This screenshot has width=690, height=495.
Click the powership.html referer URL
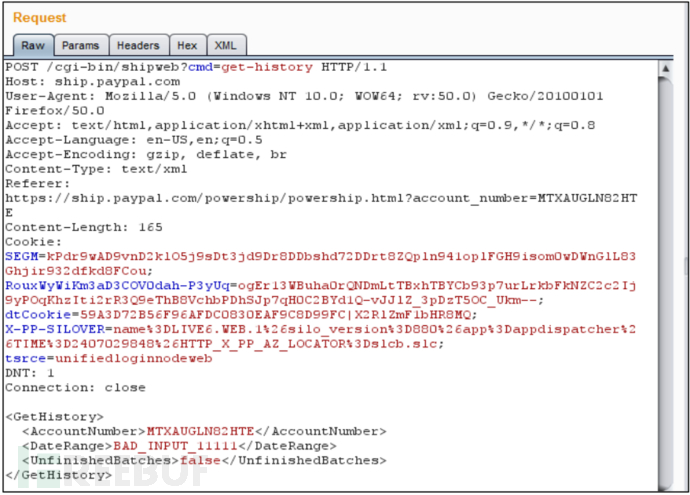pyautogui.click(x=321, y=198)
